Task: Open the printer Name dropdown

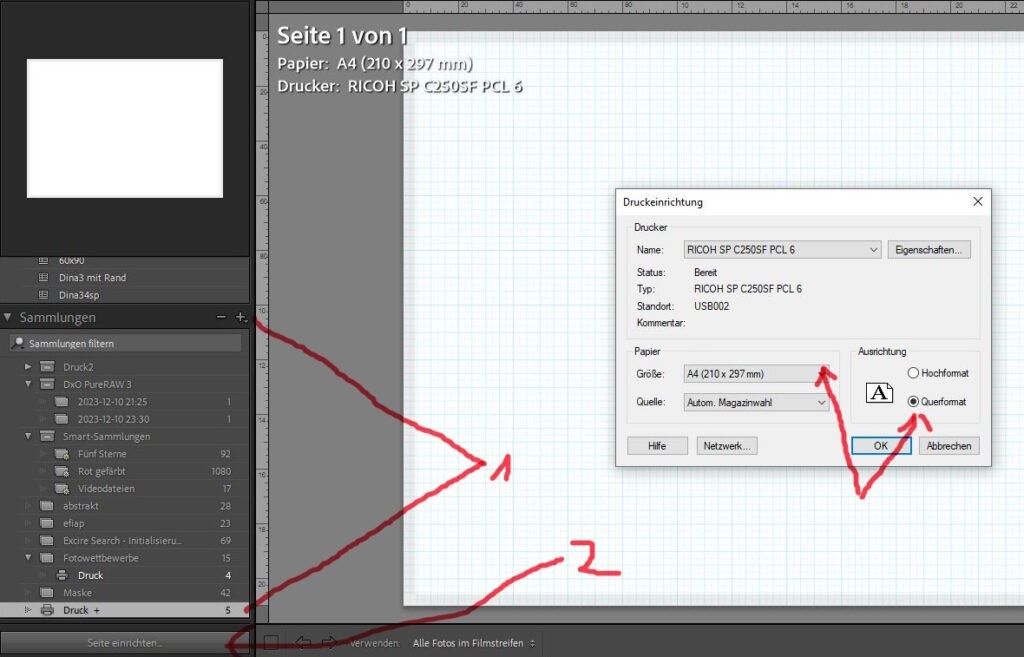Action: coord(782,249)
